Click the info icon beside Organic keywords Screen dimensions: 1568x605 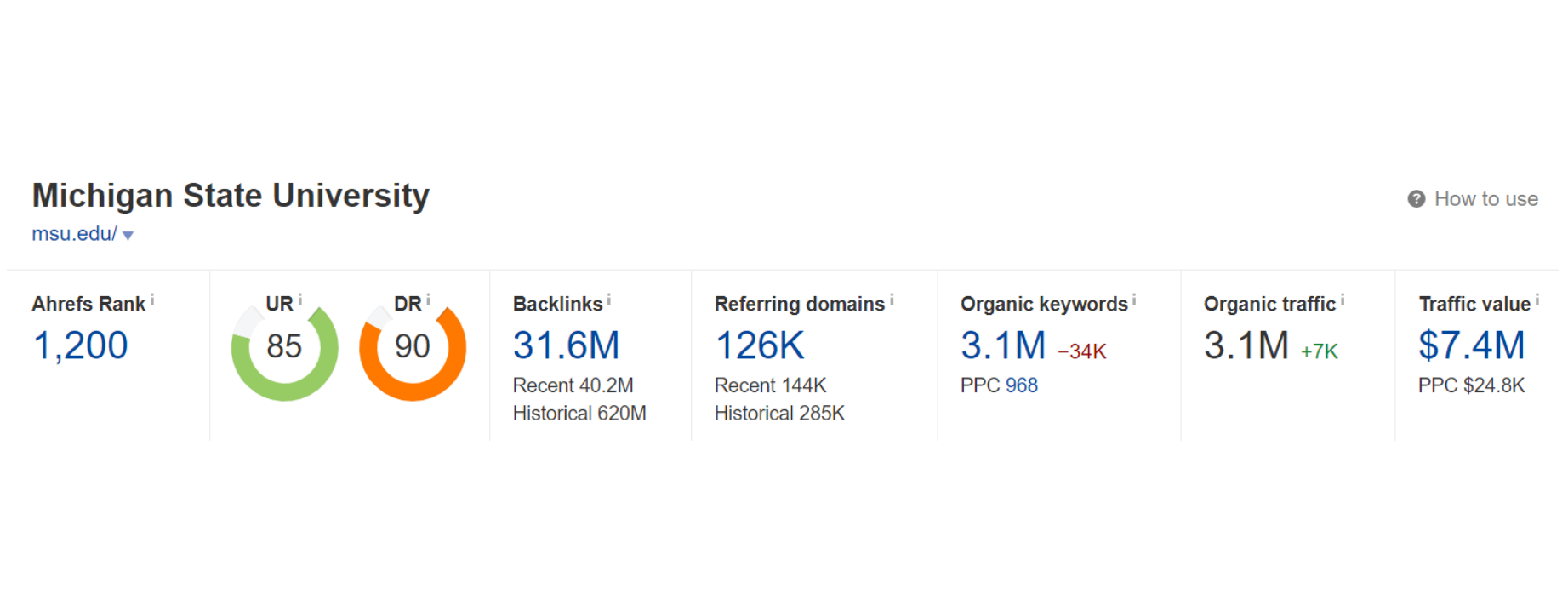1134,300
